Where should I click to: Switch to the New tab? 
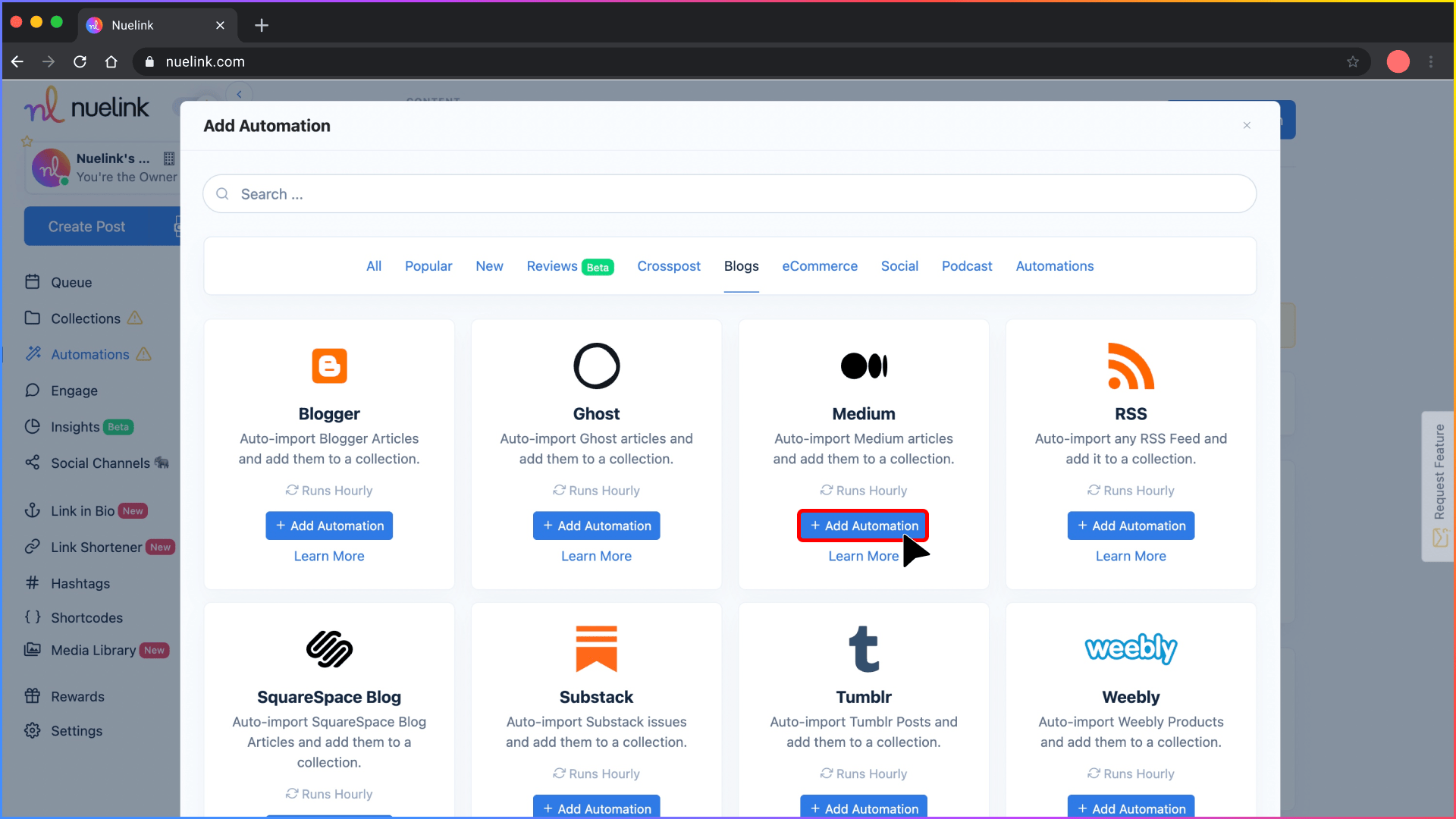(489, 266)
